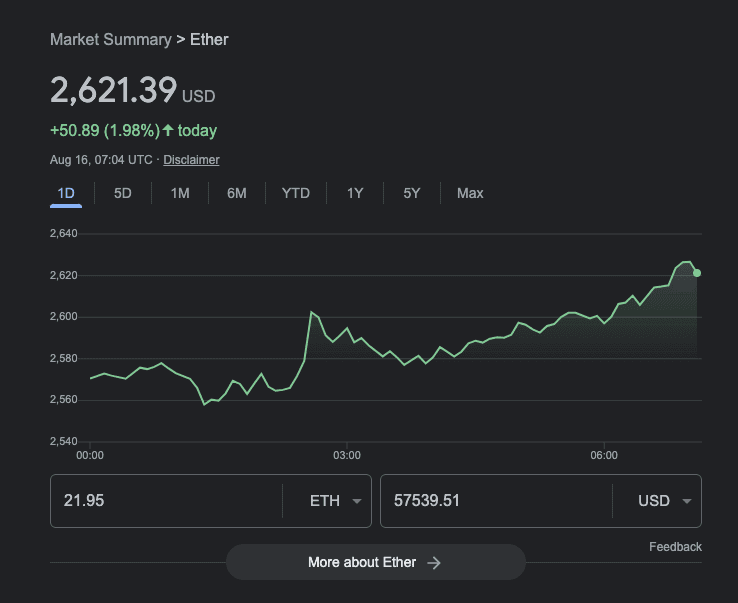
Task: View the 5Y chart range
Action: coord(412,193)
